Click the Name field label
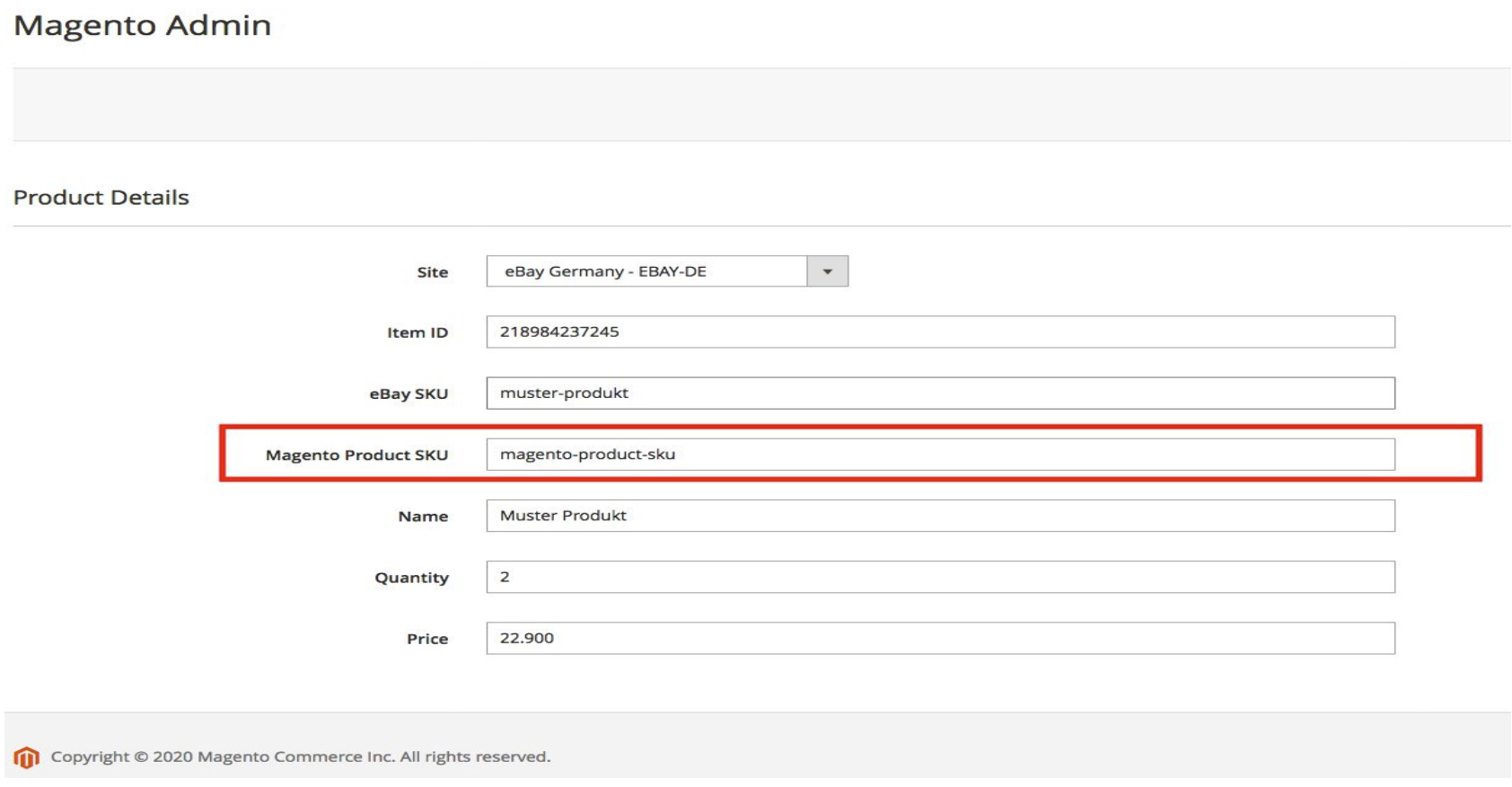 (423, 517)
